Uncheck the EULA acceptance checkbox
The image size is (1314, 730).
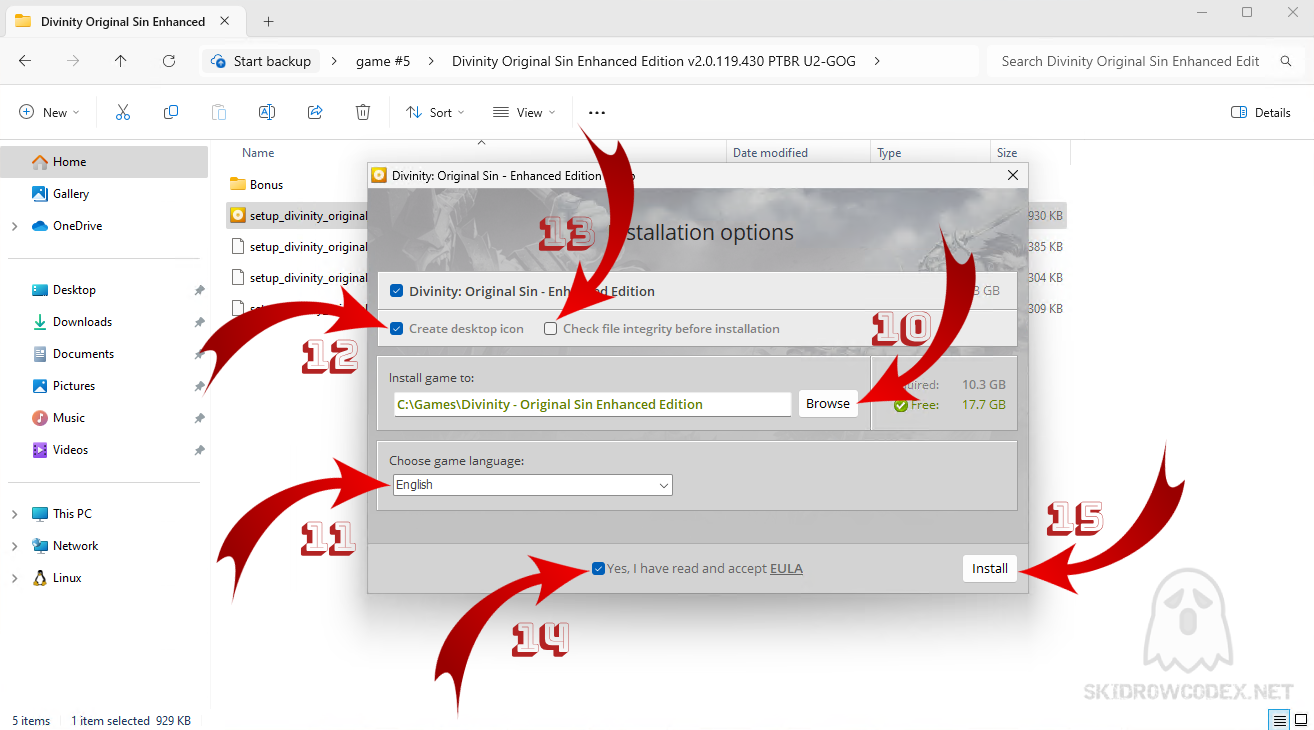point(598,568)
